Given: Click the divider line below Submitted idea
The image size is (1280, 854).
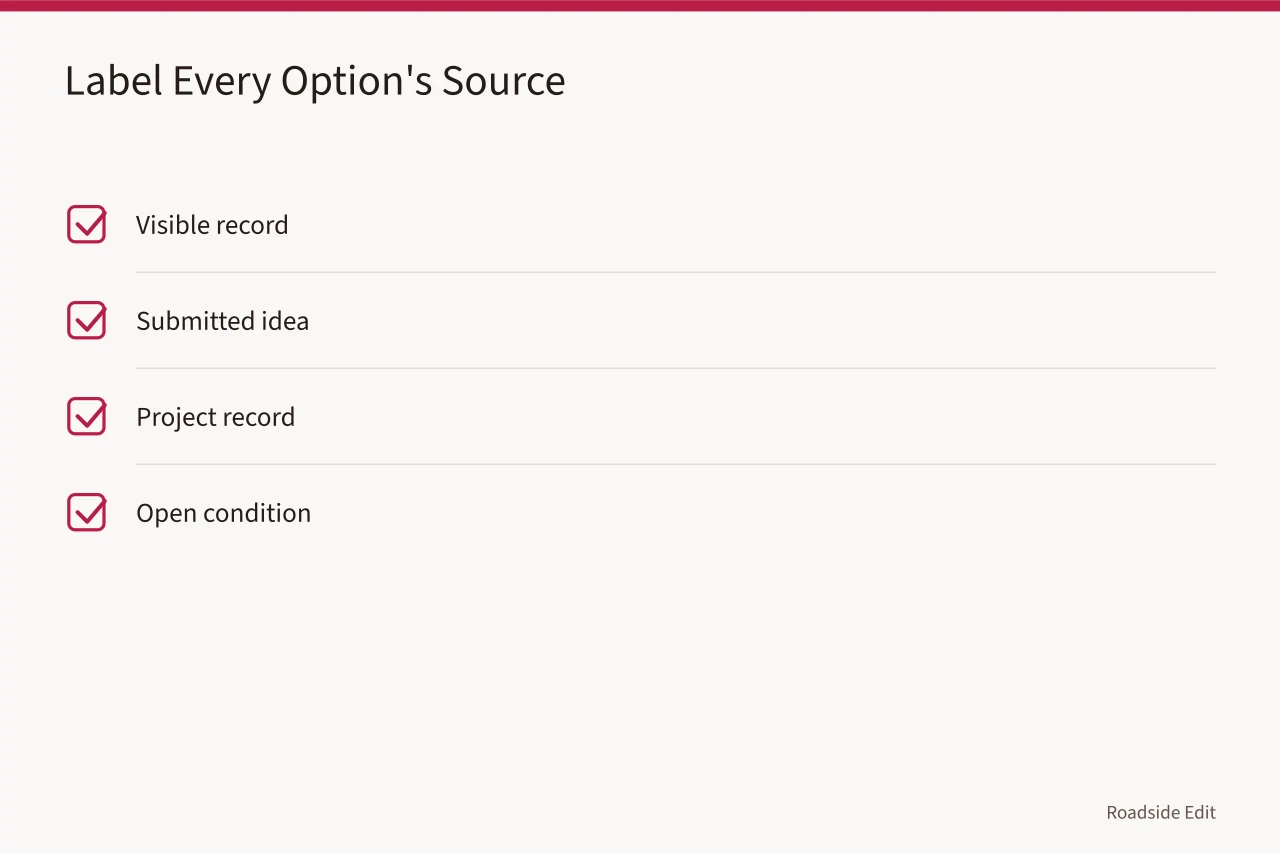Looking at the screenshot, I should 676,368.
